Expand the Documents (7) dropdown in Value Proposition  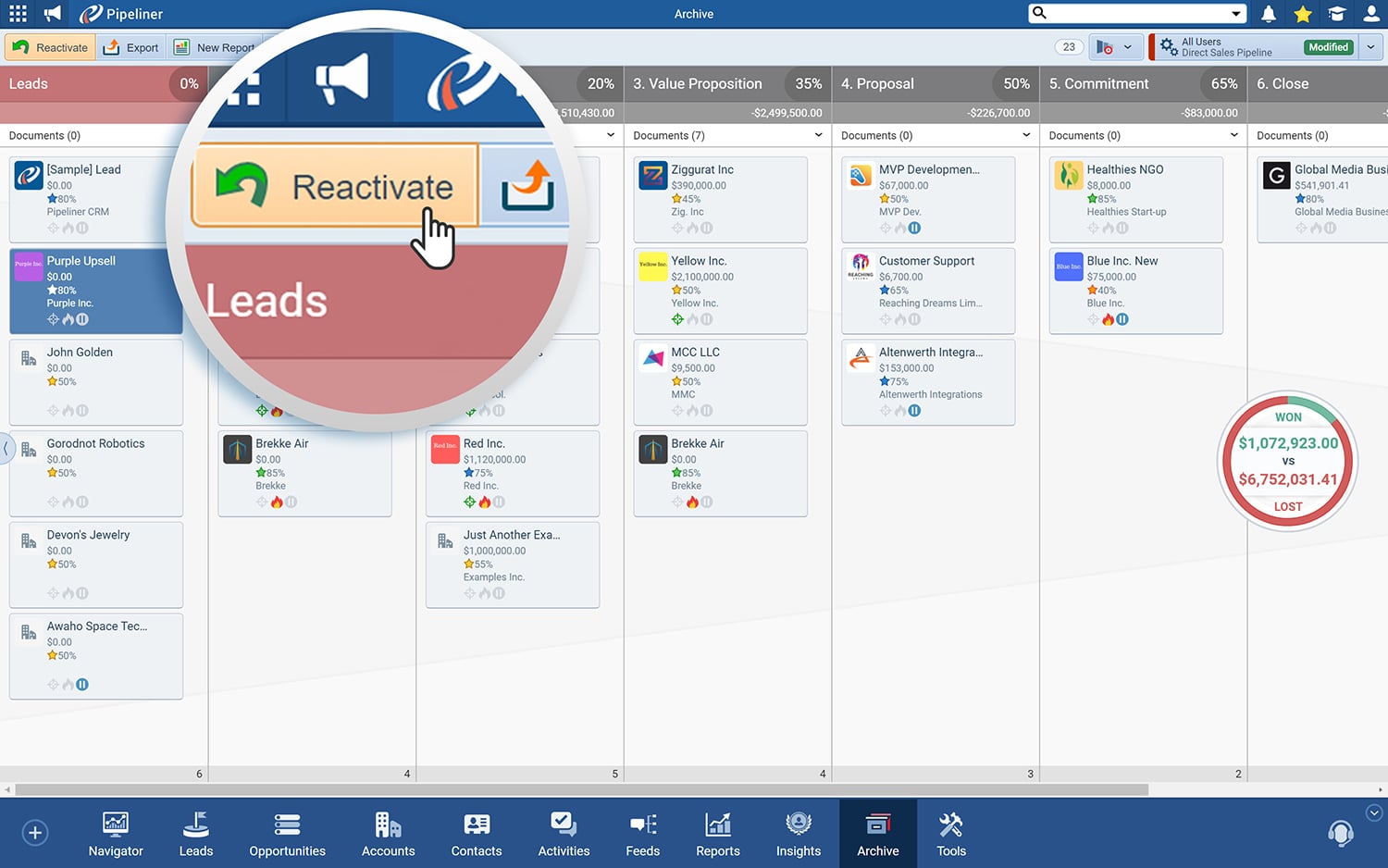818,135
